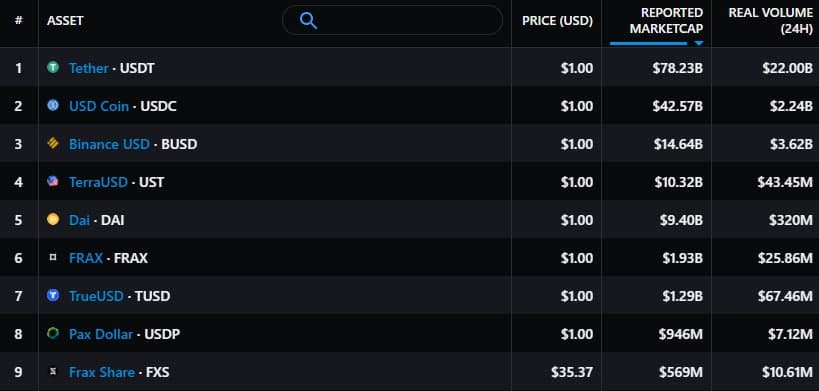Click the TerraUSD logo icon
Screen dimensions: 819x391
click(53, 181)
